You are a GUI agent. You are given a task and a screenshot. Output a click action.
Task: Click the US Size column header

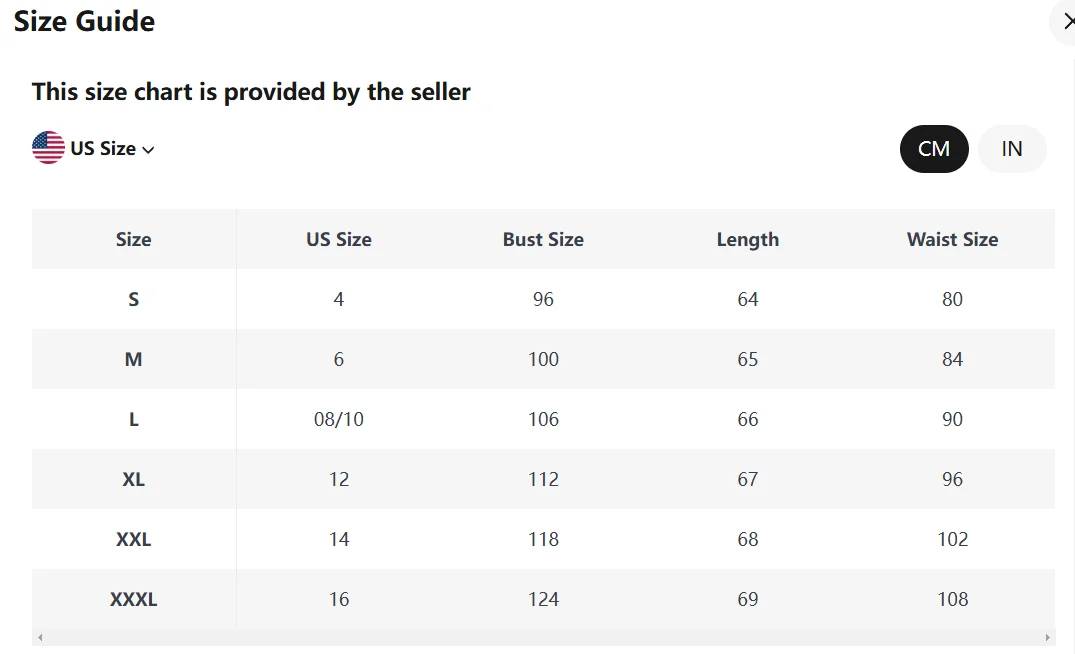click(x=339, y=239)
